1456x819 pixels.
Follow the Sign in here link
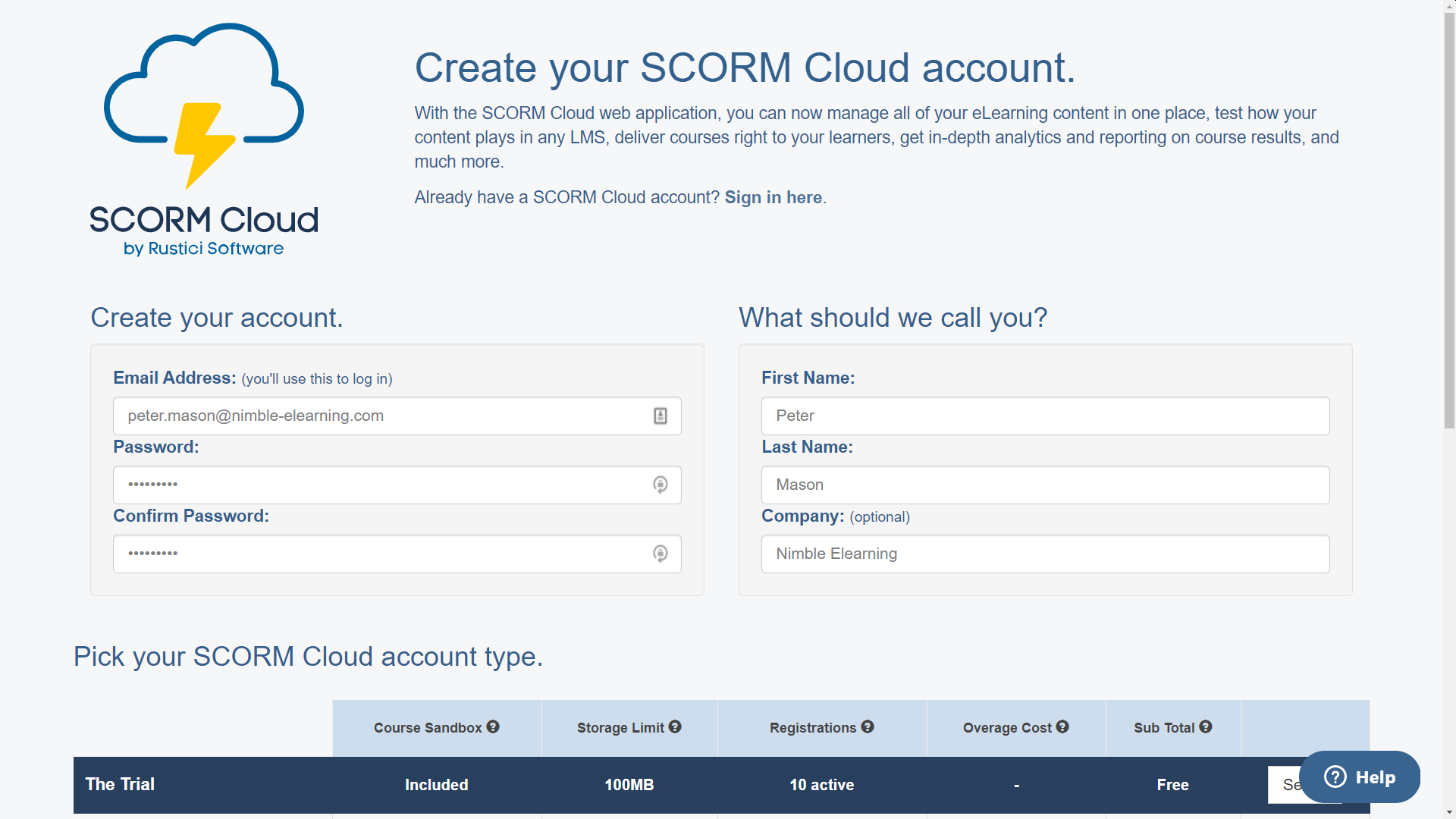click(773, 197)
